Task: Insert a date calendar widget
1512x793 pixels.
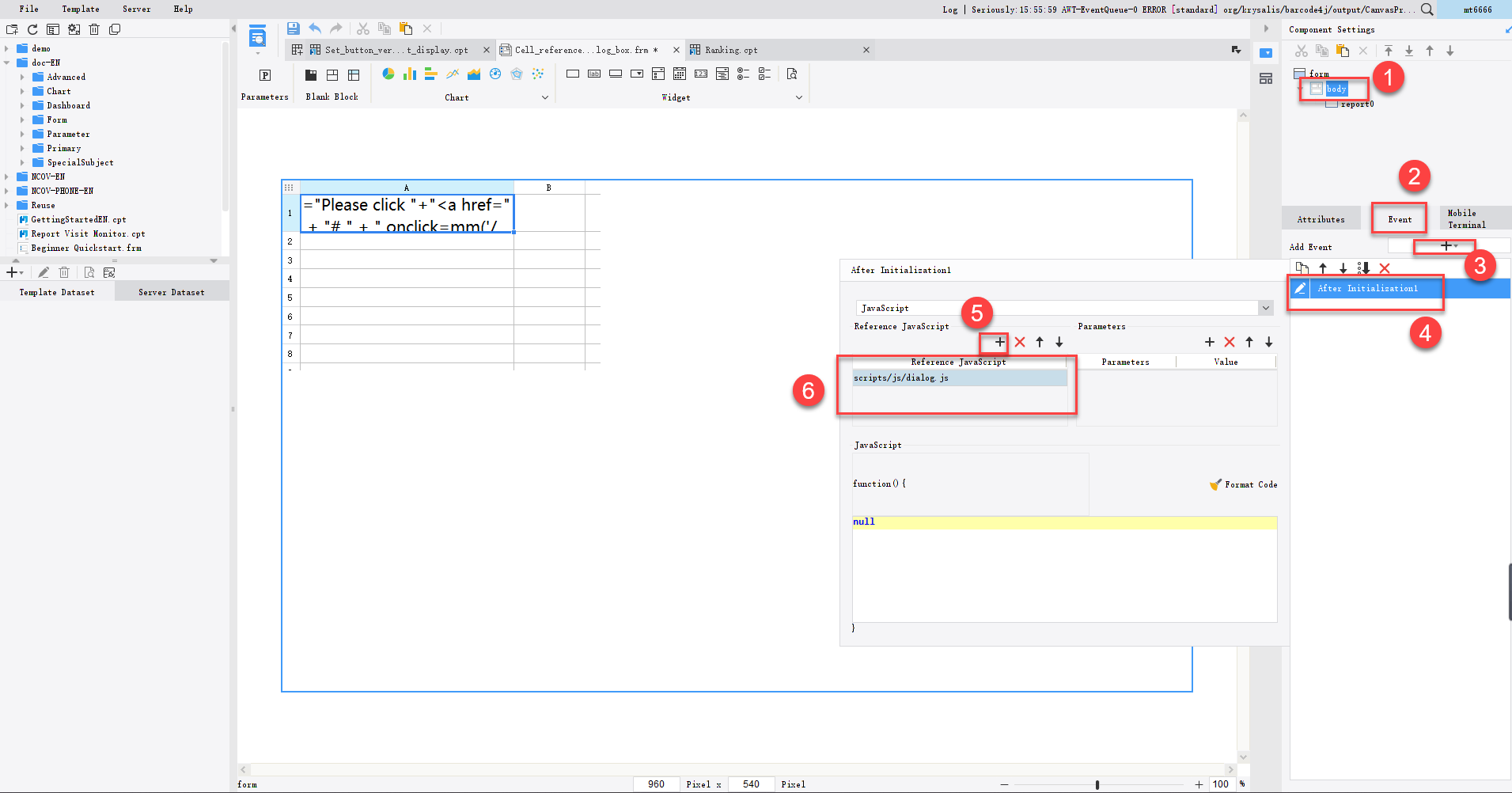Action: coord(679,74)
